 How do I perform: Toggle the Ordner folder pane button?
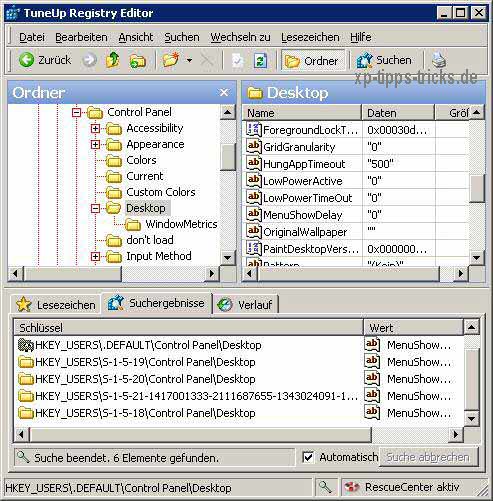(x=313, y=61)
